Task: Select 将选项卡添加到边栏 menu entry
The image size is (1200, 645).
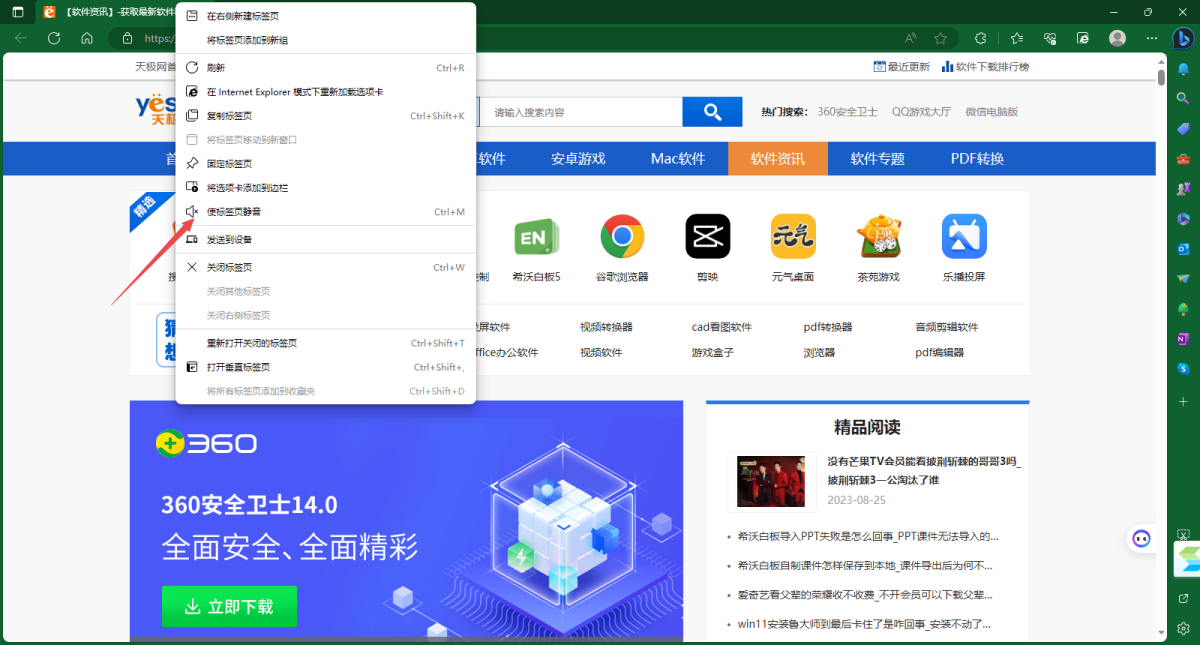Action: click(x=325, y=187)
